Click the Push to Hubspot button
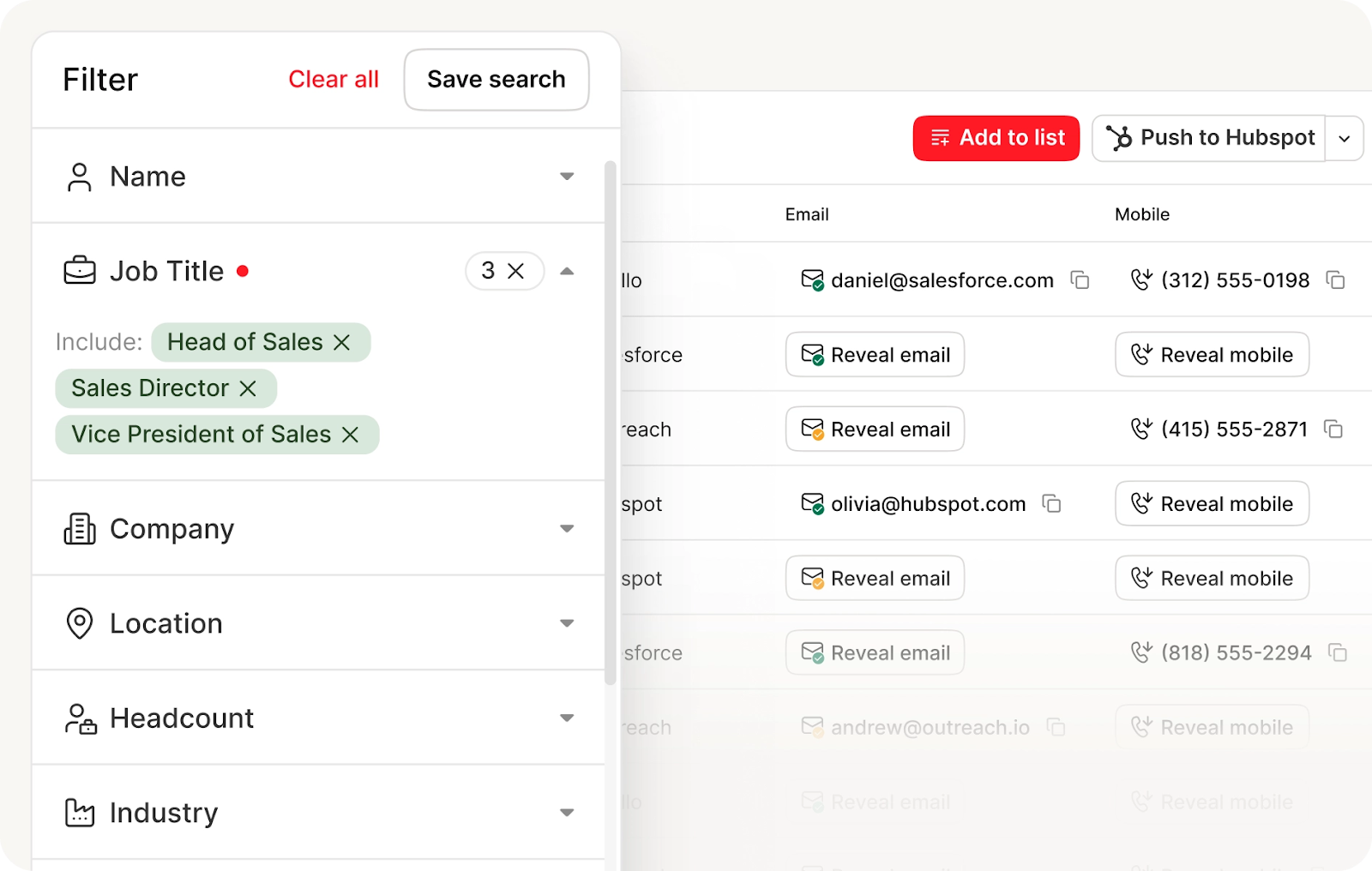The image size is (1372, 871). pos(1209,138)
